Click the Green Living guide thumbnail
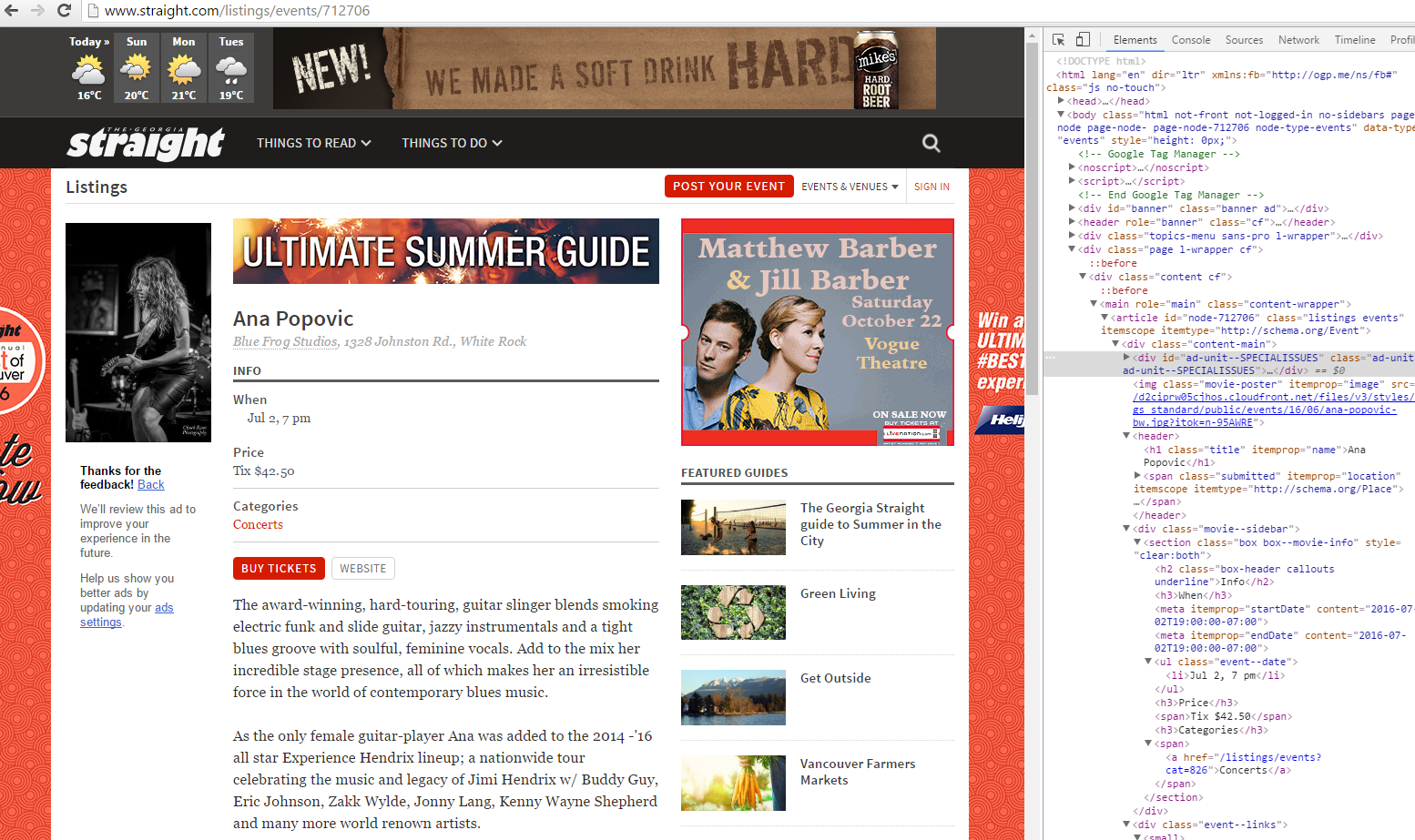The width and height of the screenshot is (1415, 840). pyautogui.click(x=733, y=612)
